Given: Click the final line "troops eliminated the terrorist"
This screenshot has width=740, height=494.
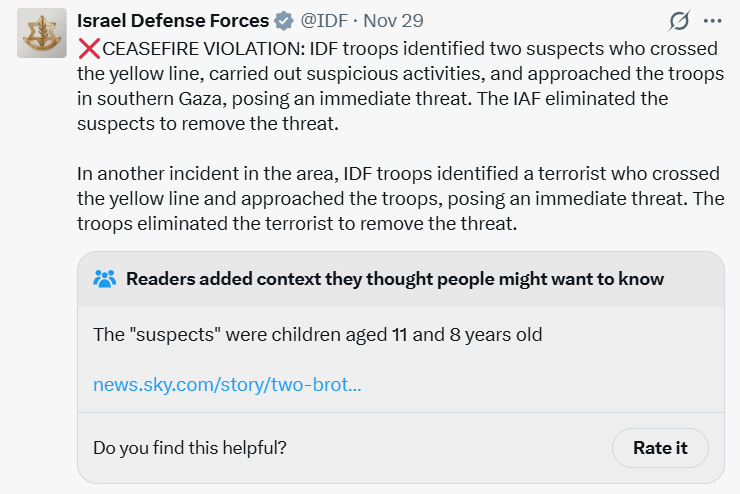Looking at the screenshot, I should pyautogui.click(x=297, y=224).
